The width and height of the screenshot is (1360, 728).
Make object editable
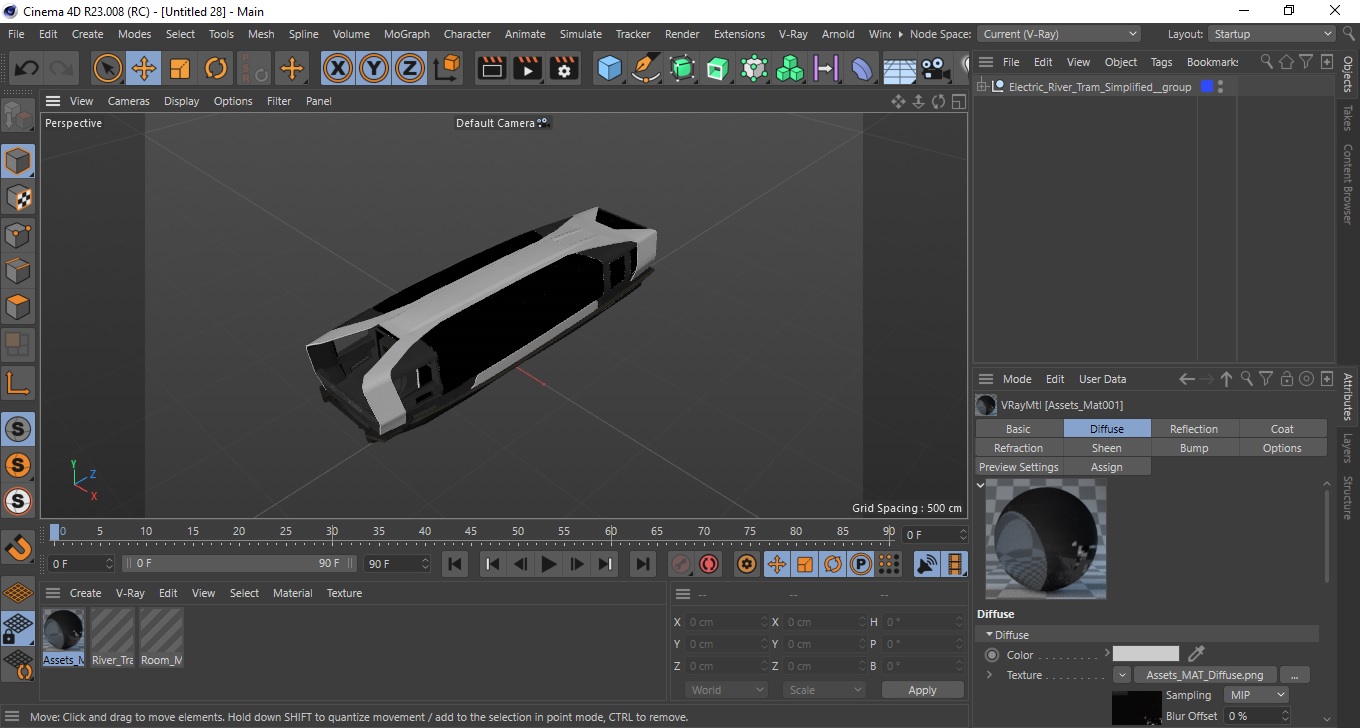[18, 116]
